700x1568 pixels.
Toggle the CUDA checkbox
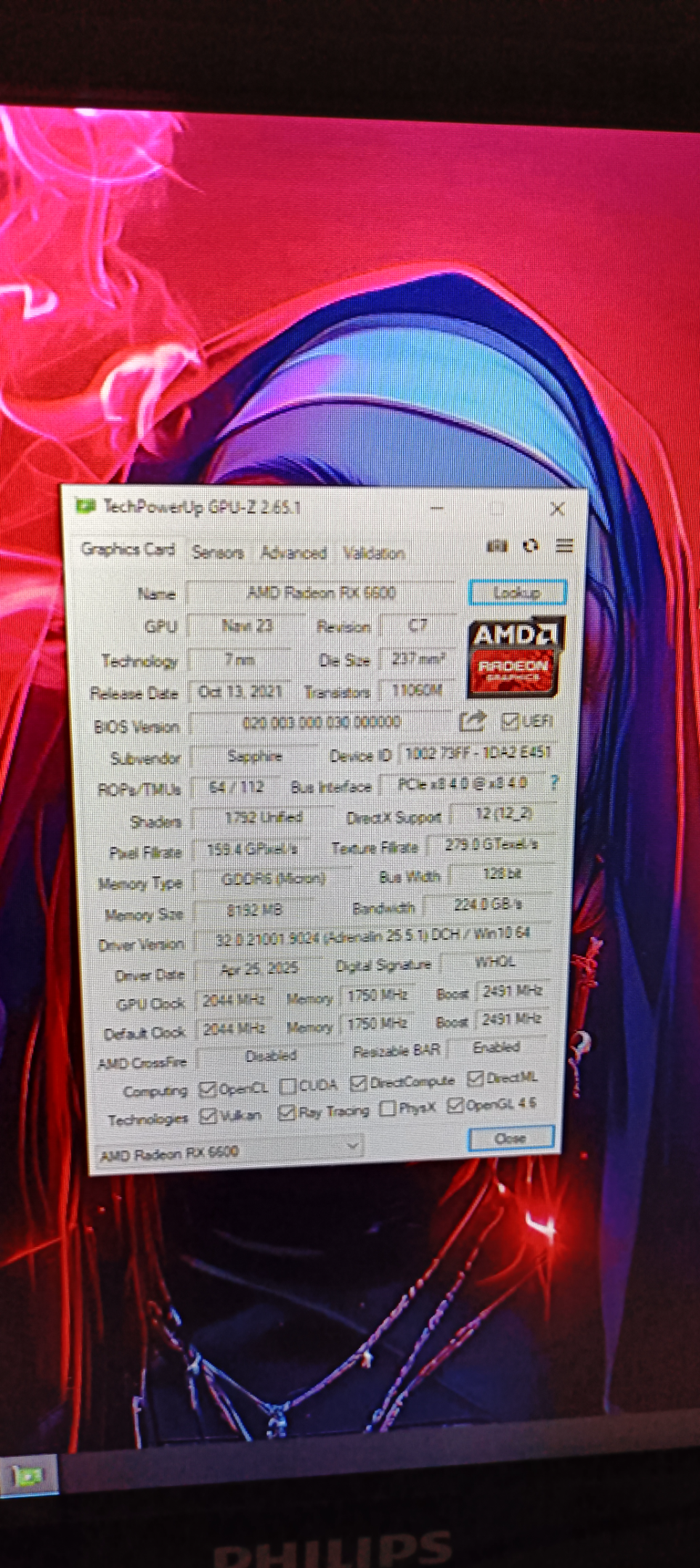click(x=288, y=1086)
